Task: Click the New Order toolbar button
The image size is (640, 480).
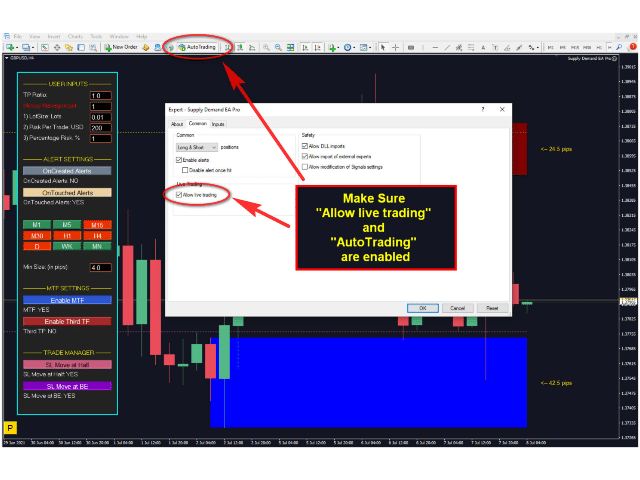Action: [x=121, y=47]
